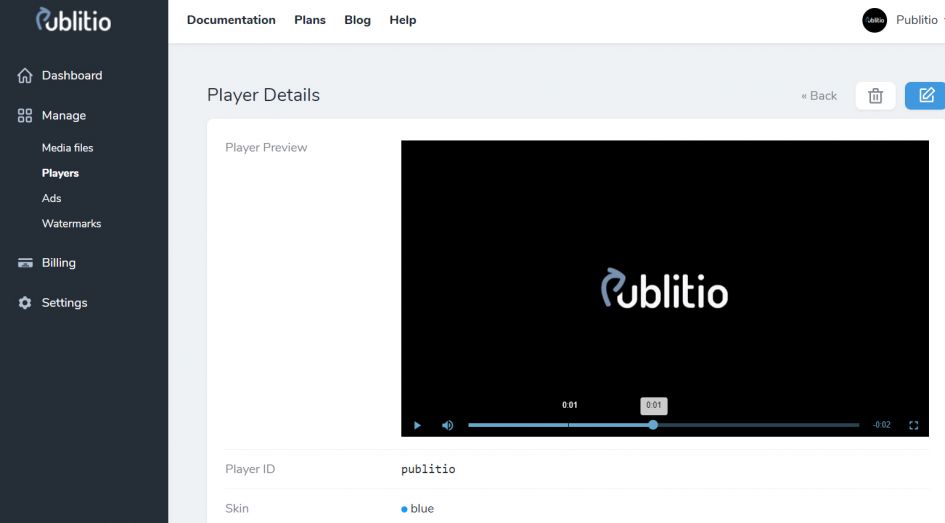Click the blue skin color dot

click(404, 509)
